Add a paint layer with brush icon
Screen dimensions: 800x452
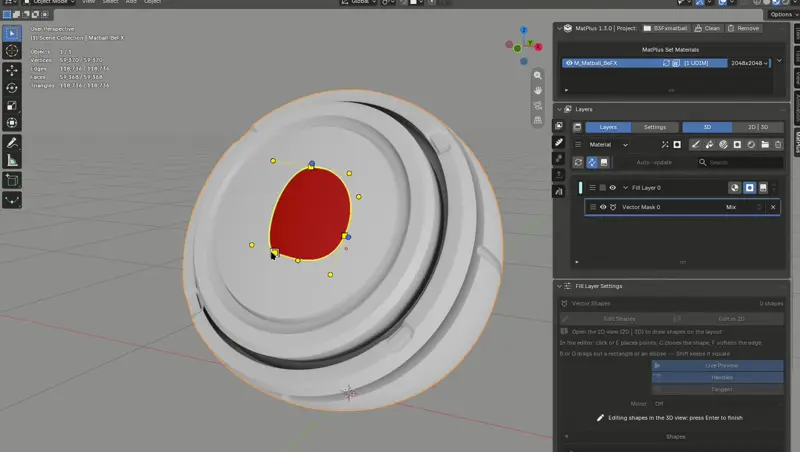pyautogui.click(x=695, y=144)
